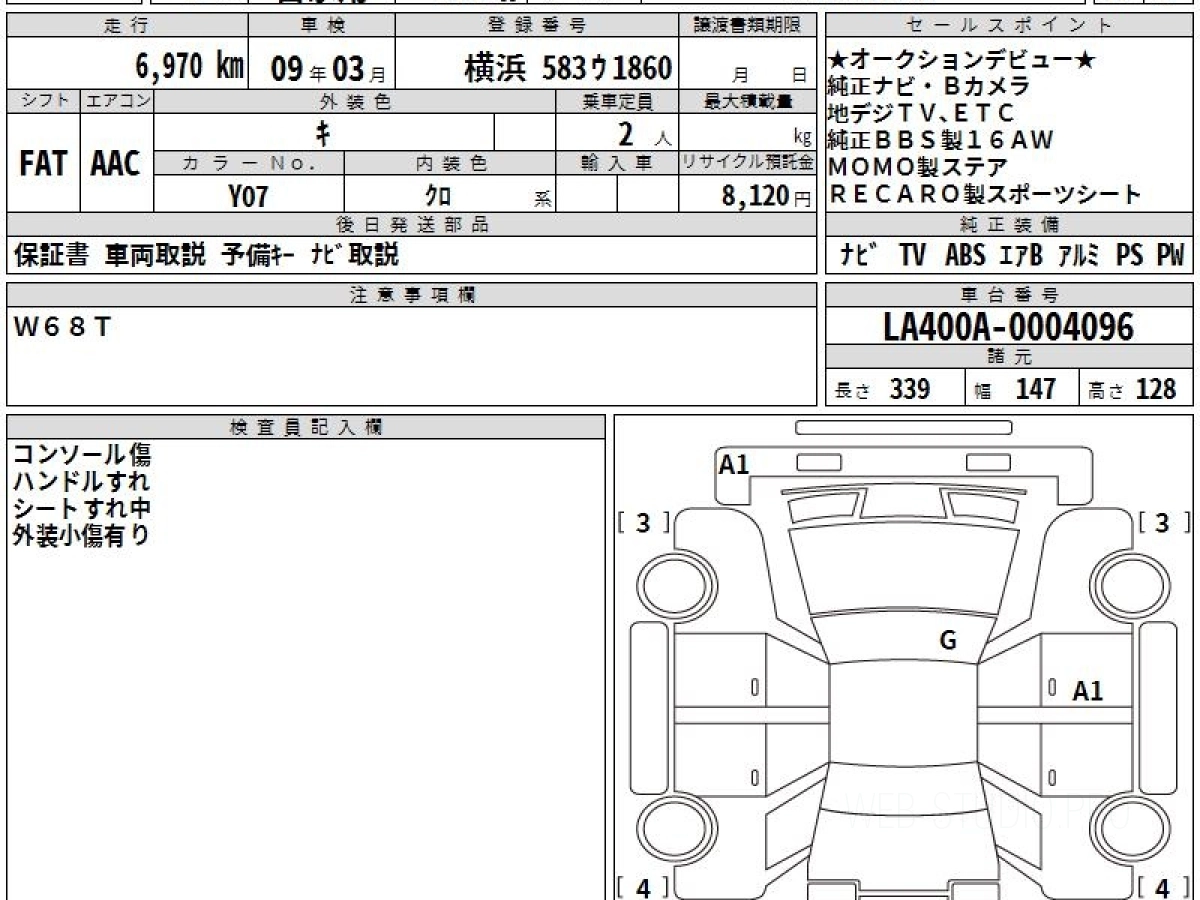The height and width of the screenshot is (900, 1200).
Task: Click the seating capacity value 2 人
Action: [645, 133]
